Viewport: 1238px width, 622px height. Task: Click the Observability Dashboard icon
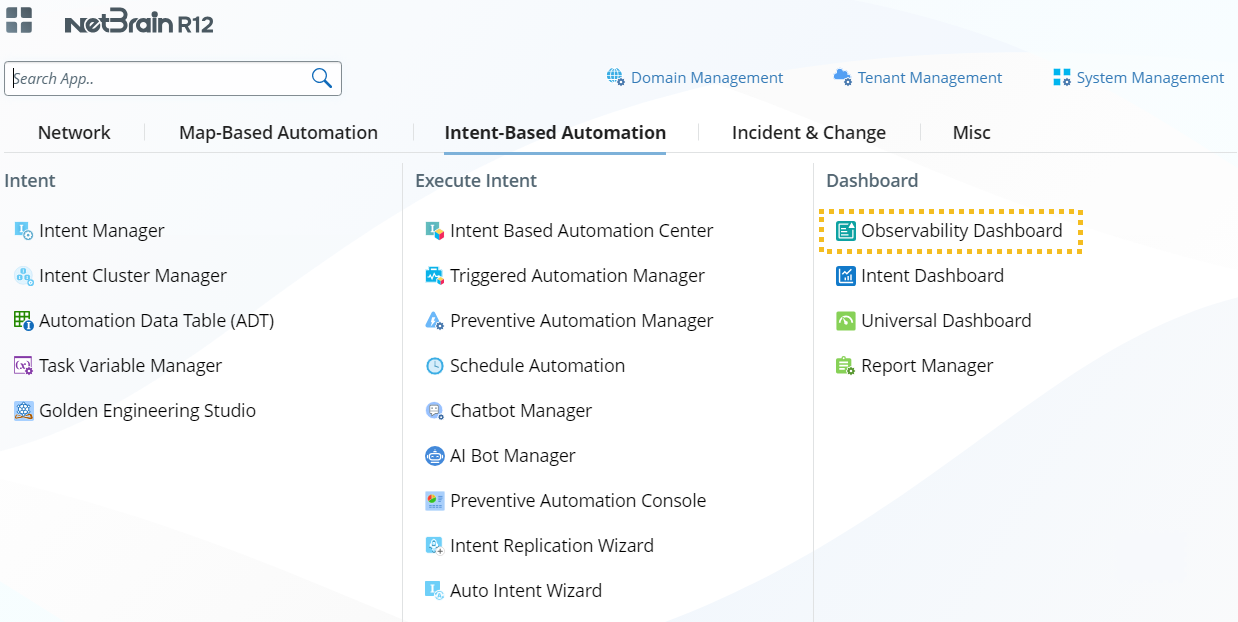pyautogui.click(x=846, y=231)
